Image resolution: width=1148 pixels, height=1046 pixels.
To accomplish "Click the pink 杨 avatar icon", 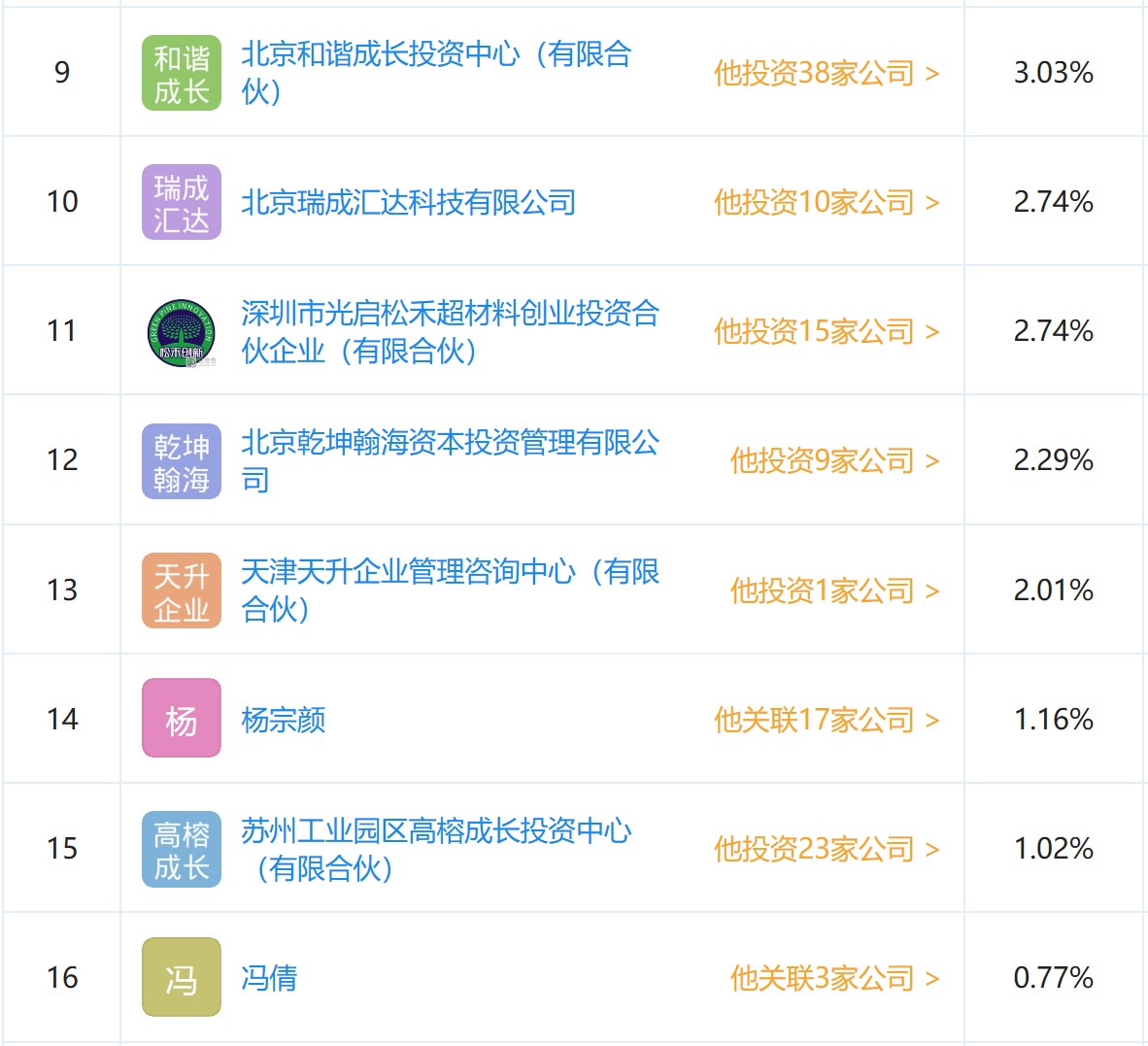I will [182, 720].
